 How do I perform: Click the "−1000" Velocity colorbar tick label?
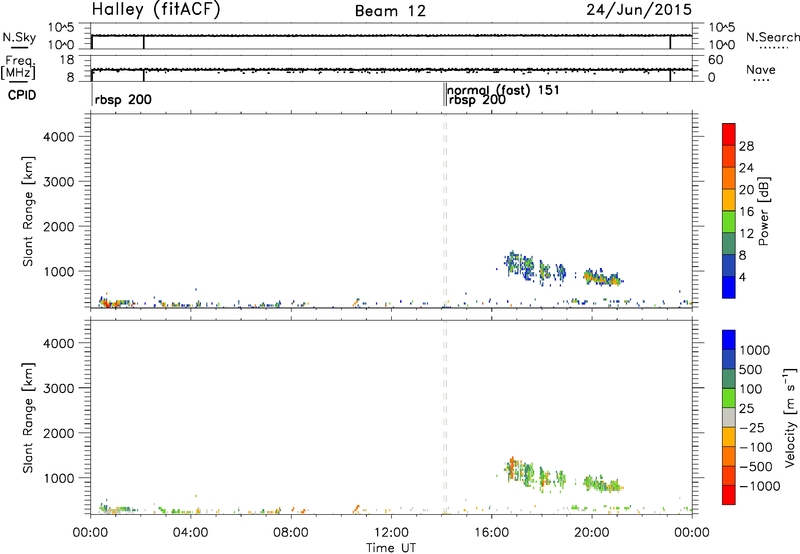760,486
